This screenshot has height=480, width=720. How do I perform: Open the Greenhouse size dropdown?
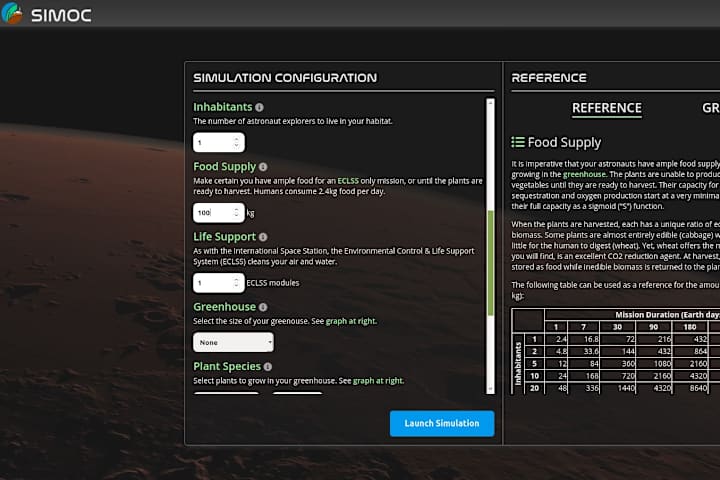click(x=233, y=343)
